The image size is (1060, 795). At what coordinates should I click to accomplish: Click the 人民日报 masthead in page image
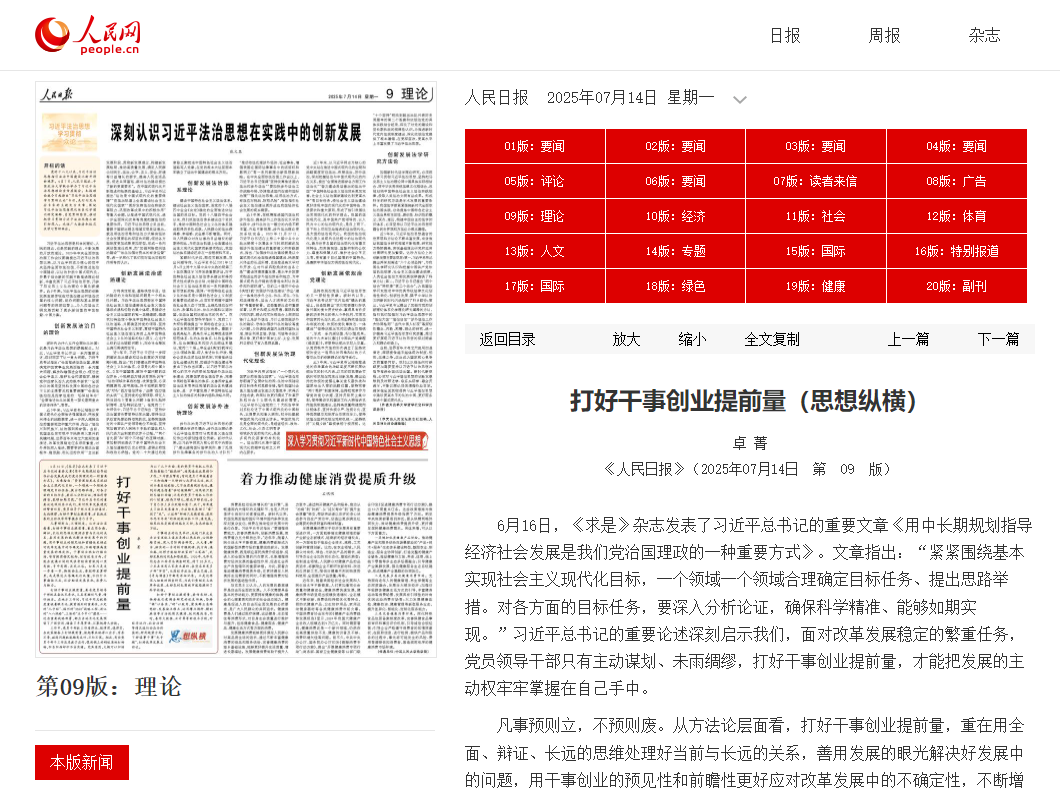click(56, 94)
